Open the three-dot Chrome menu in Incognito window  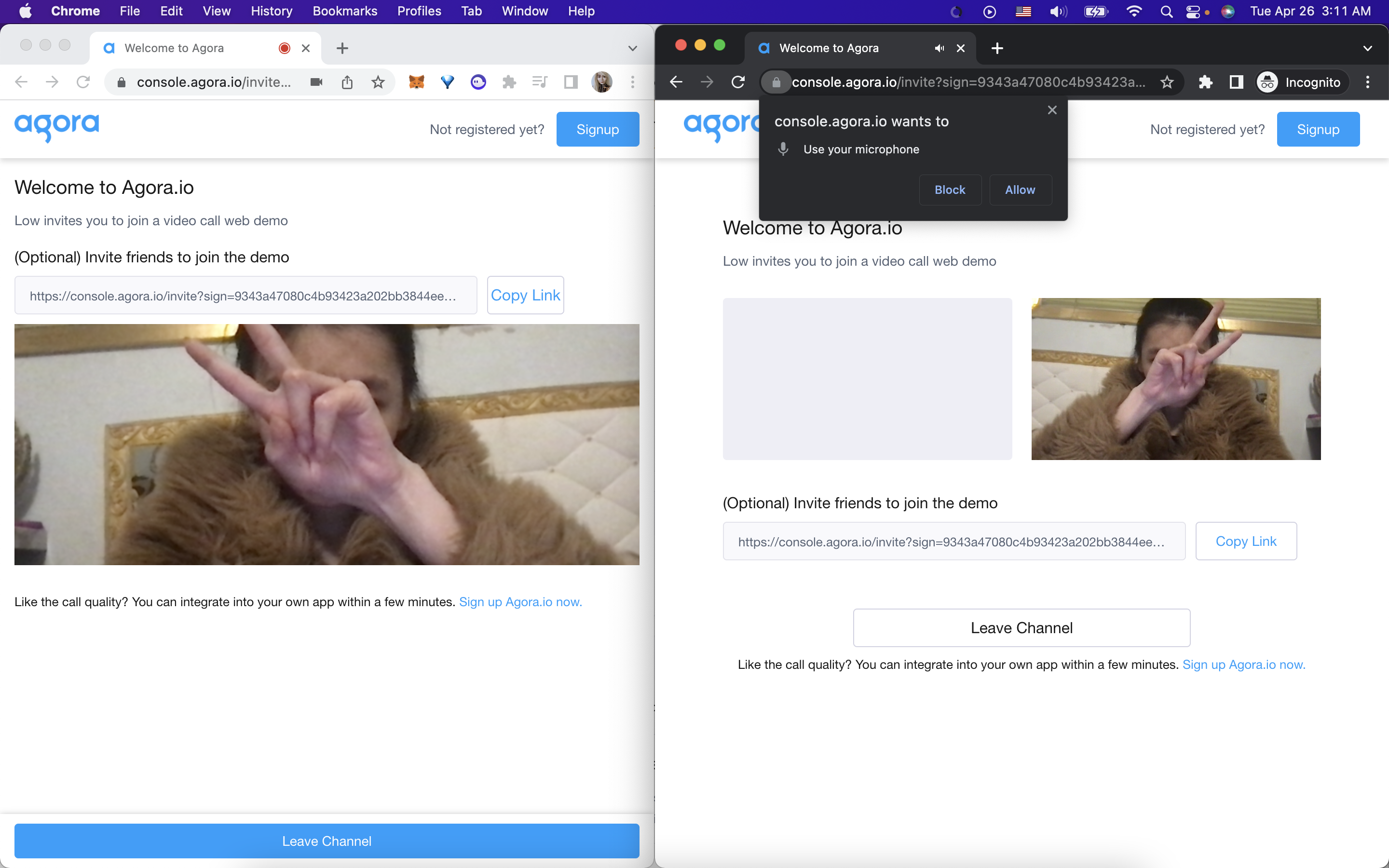[x=1367, y=82]
